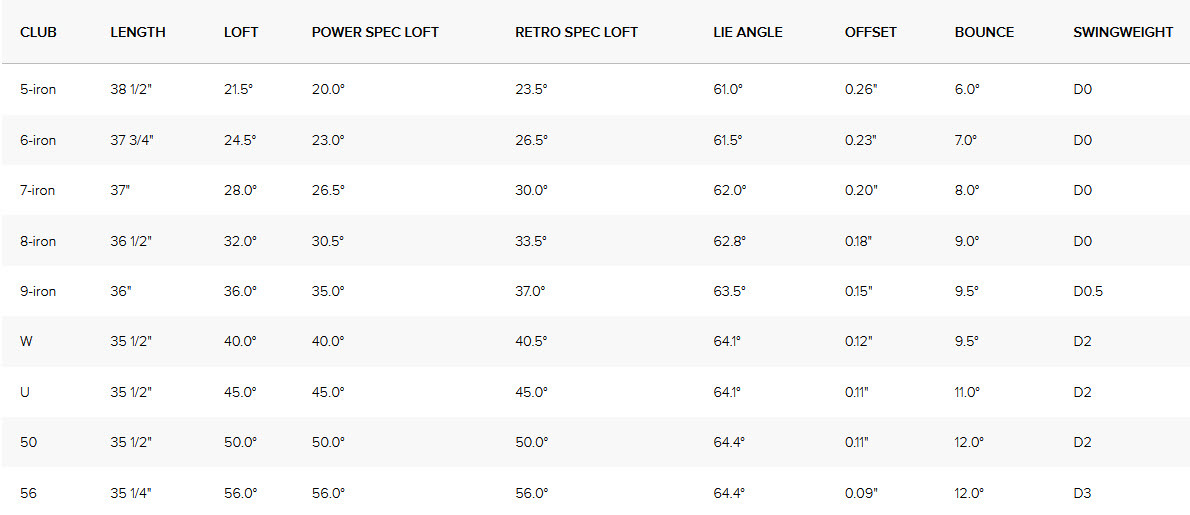Click the LENGTH column header

tap(138, 32)
